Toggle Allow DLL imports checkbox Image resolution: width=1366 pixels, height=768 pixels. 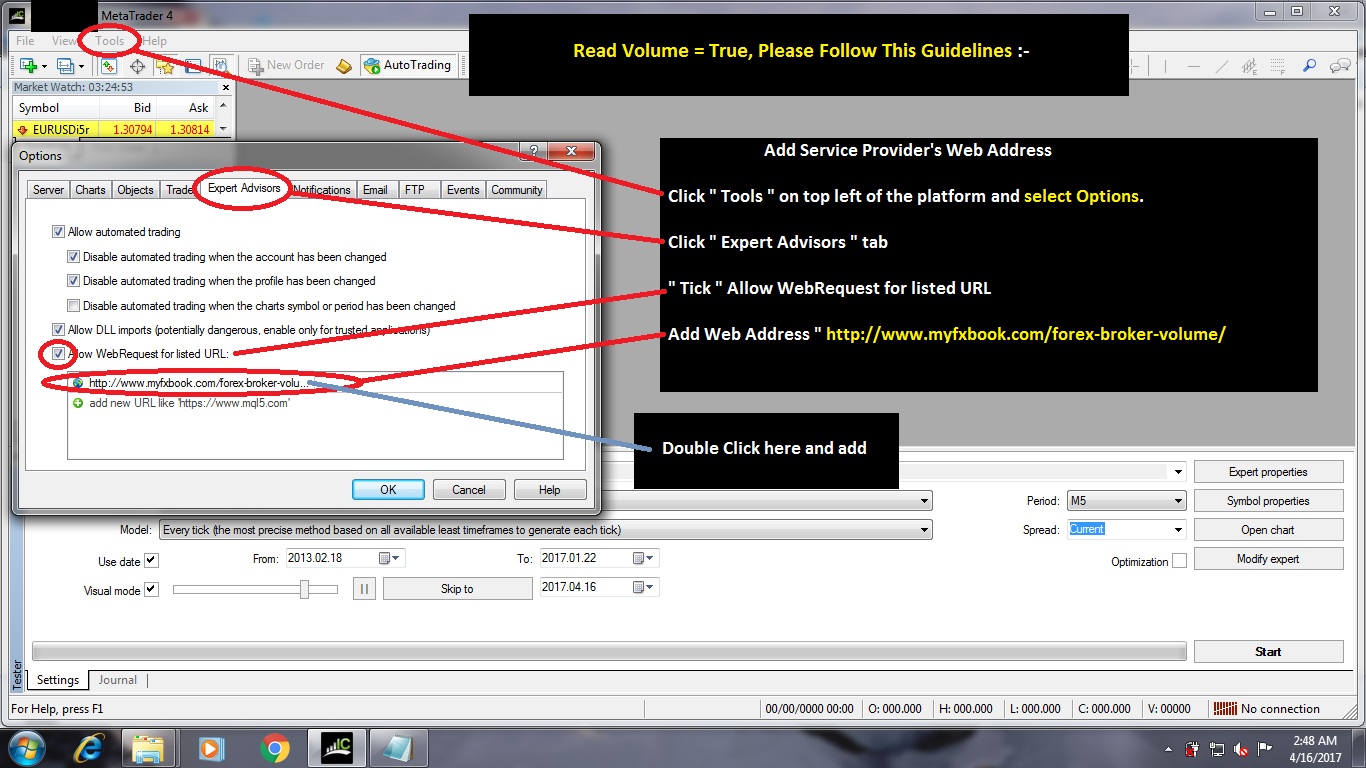tap(58, 330)
